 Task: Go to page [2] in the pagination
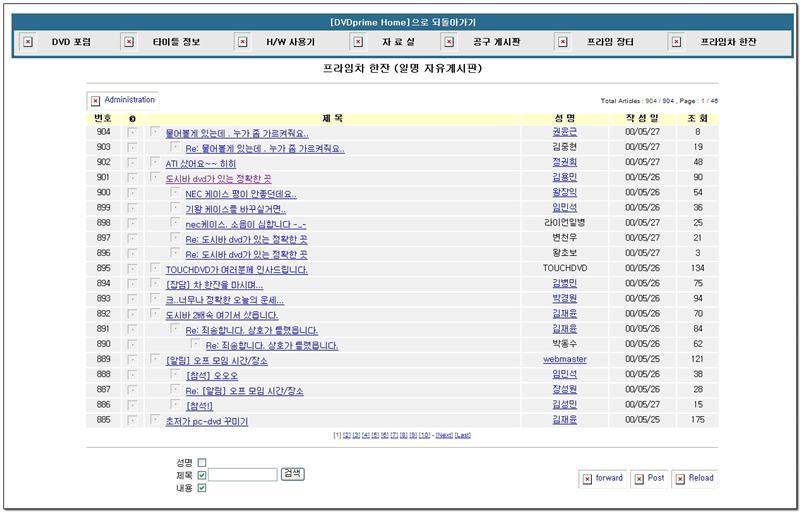pyautogui.click(x=346, y=435)
